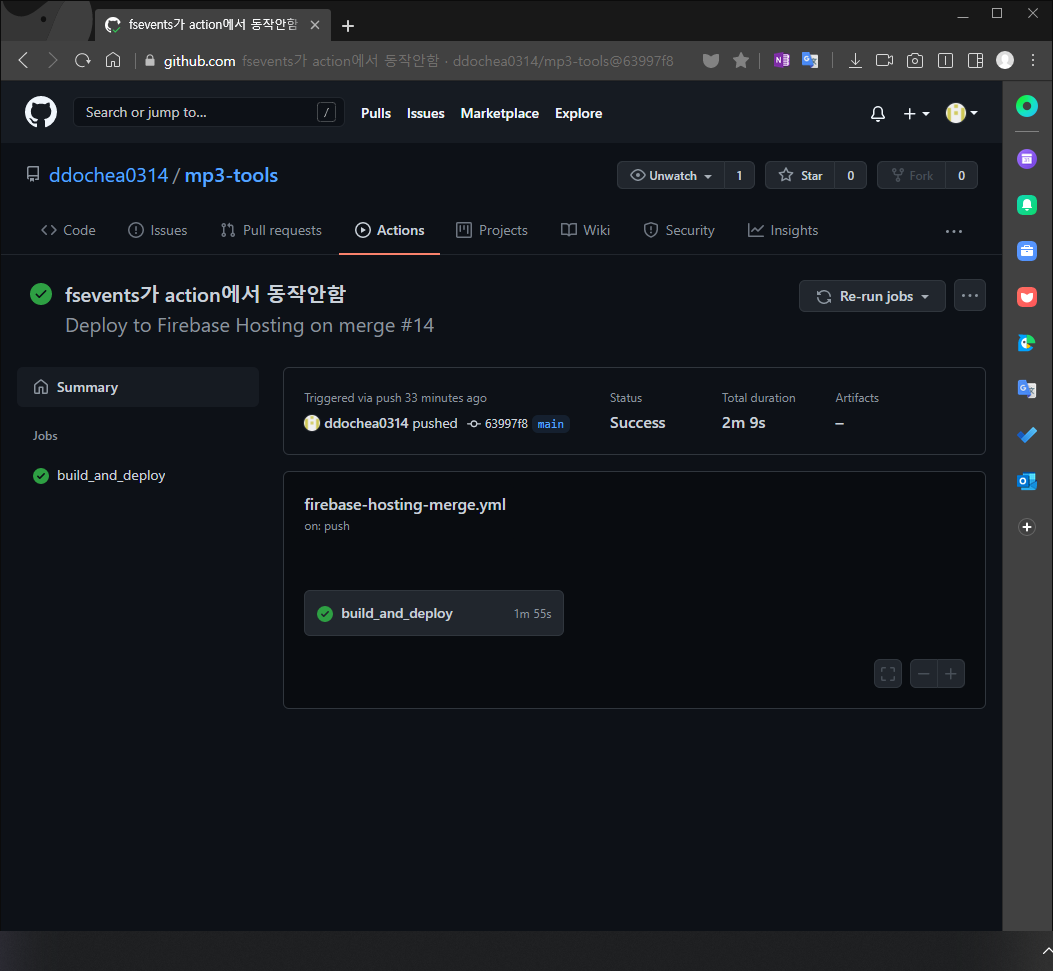The image size is (1053, 971).
Task: Expand the create new plus menu
Action: [x=916, y=113]
